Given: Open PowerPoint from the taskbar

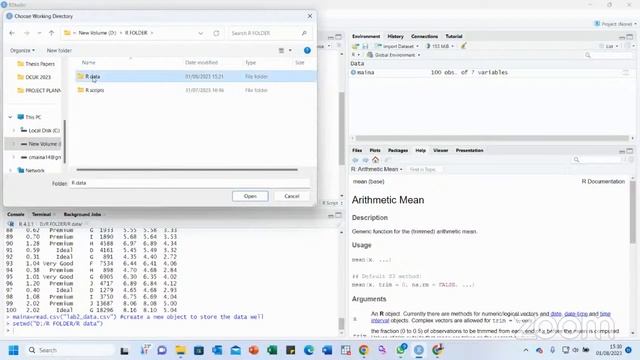Looking at the screenshot, I should click(x=254, y=350).
